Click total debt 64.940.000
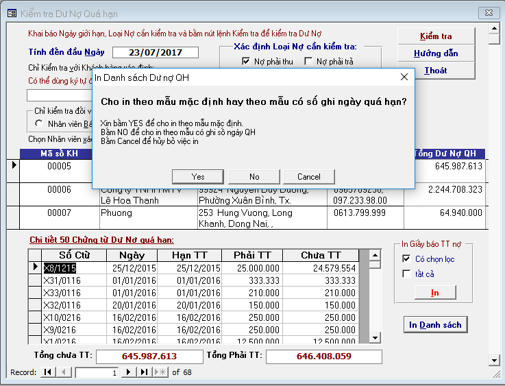The image size is (505, 386). pos(461,213)
